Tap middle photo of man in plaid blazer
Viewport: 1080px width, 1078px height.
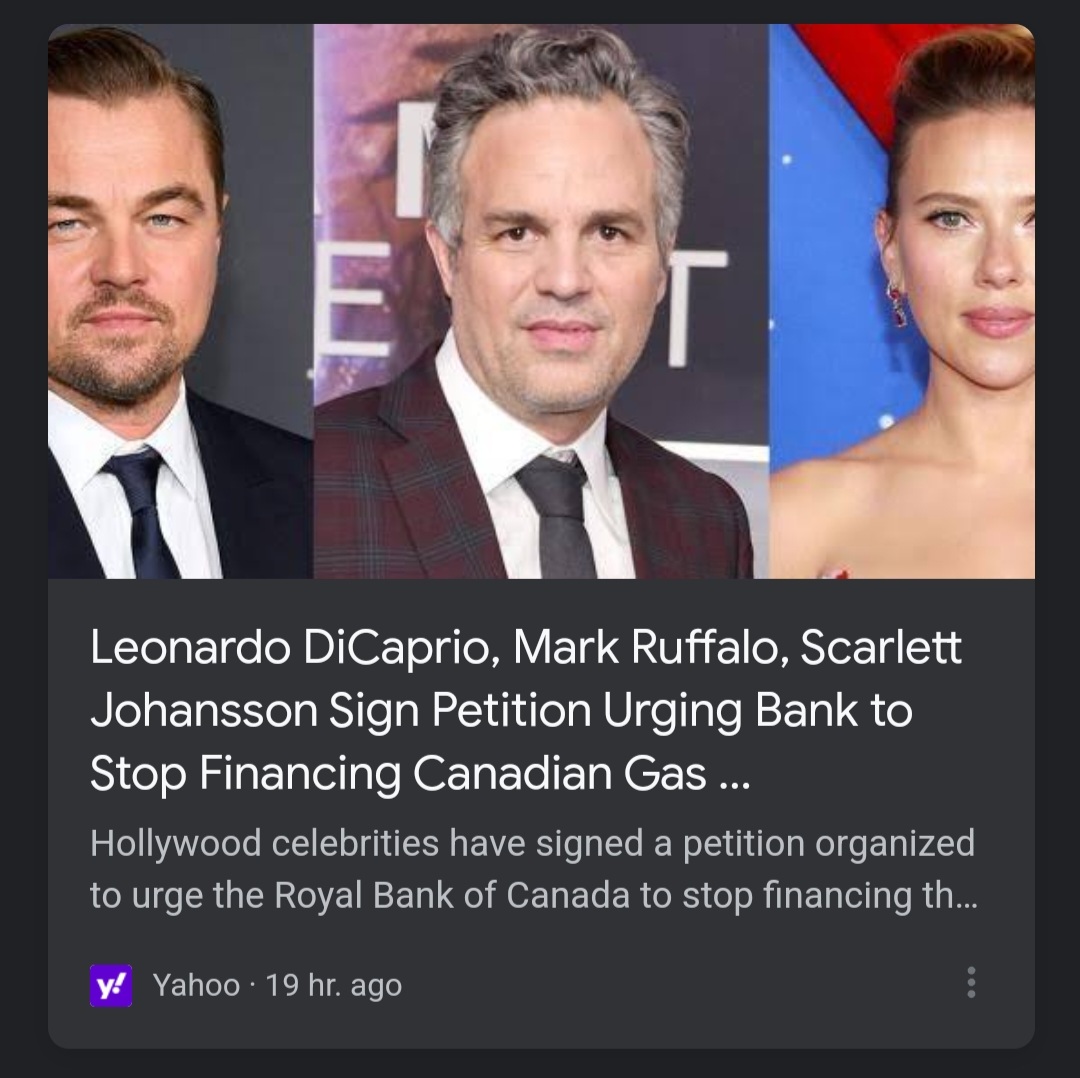point(540,300)
